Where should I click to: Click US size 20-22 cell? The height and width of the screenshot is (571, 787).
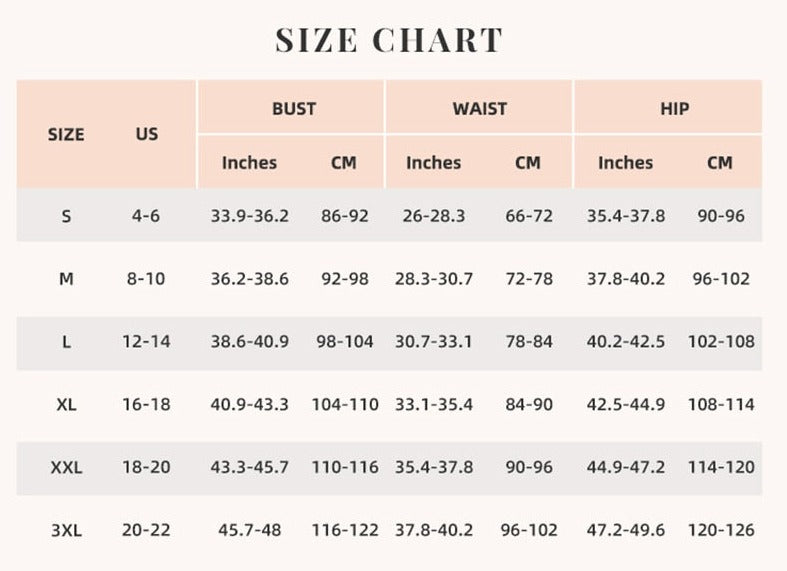coord(146,530)
